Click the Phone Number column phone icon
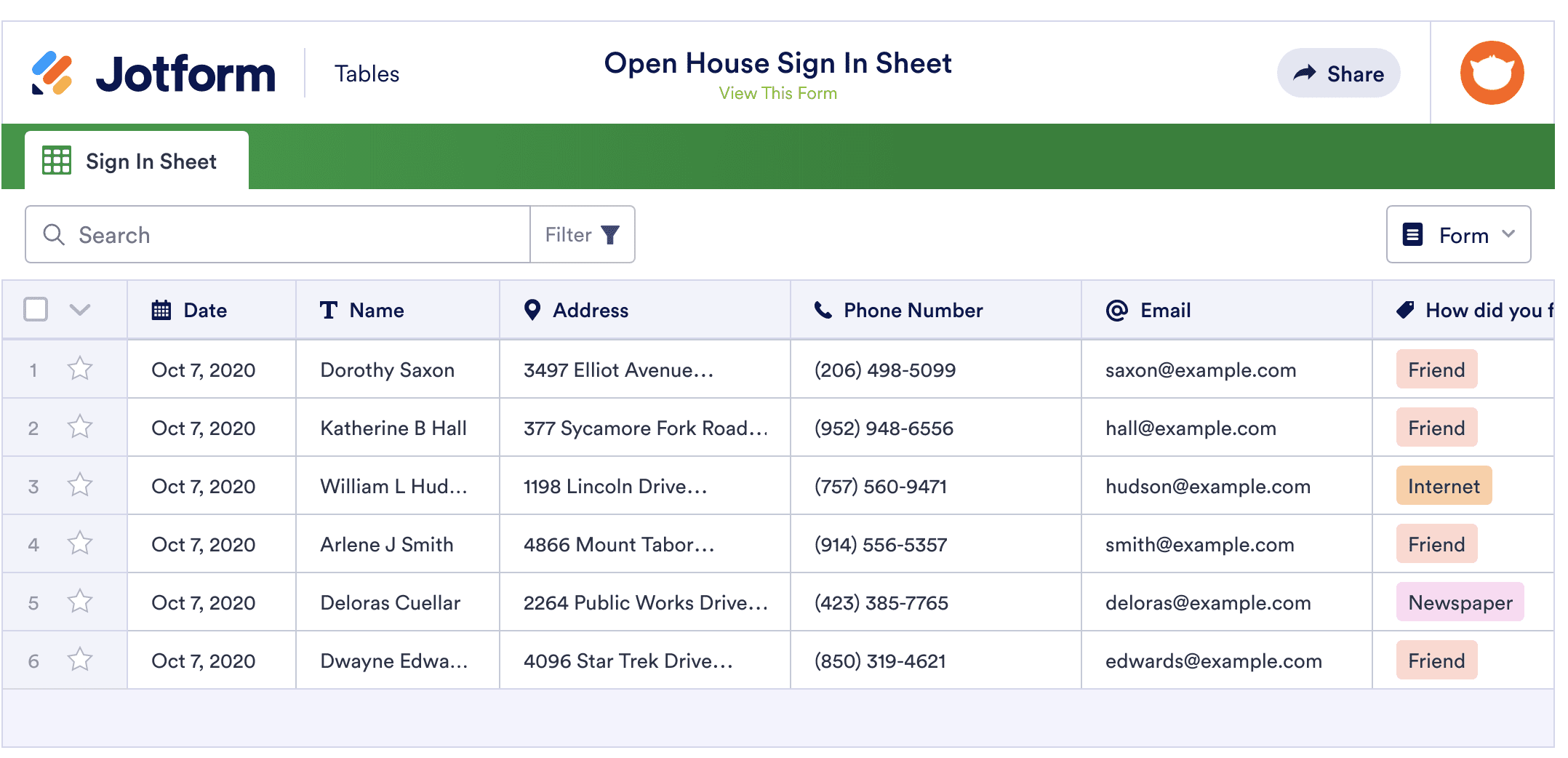 [x=823, y=311]
